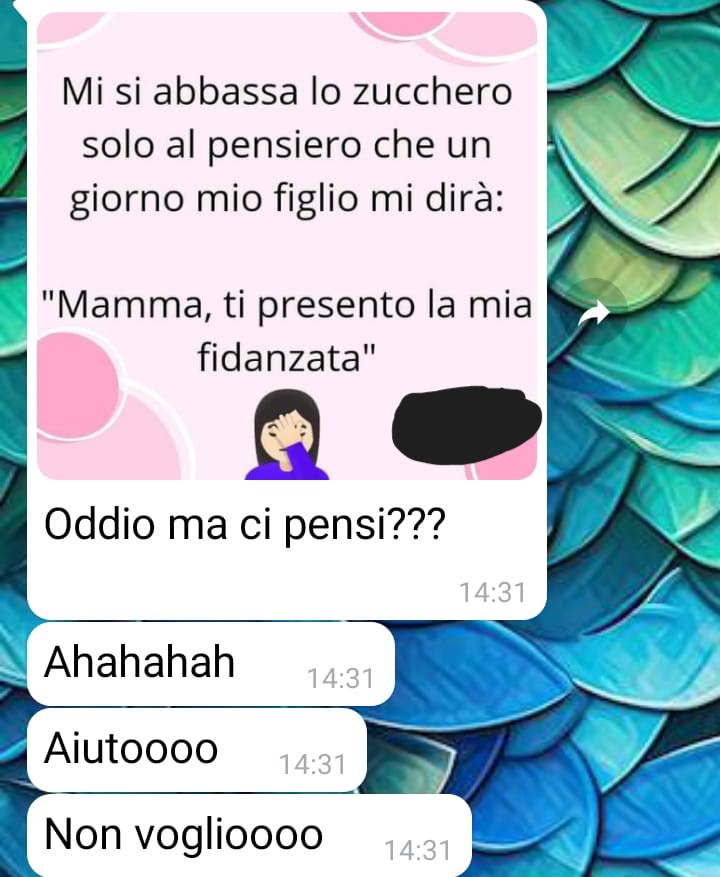
Task: Tap the forward arrow beside the image
Action: pyautogui.click(x=594, y=312)
